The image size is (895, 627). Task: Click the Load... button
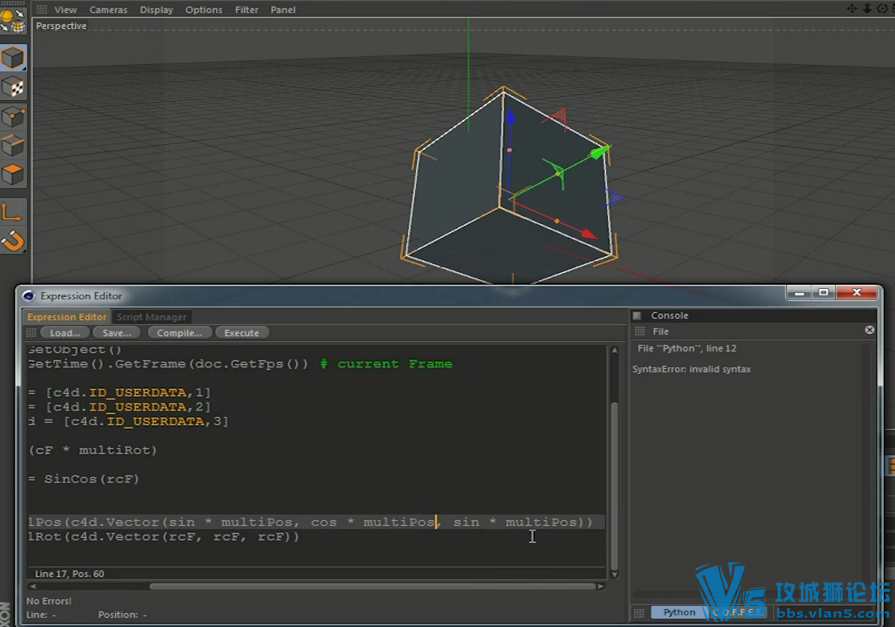tap(64, 333)
